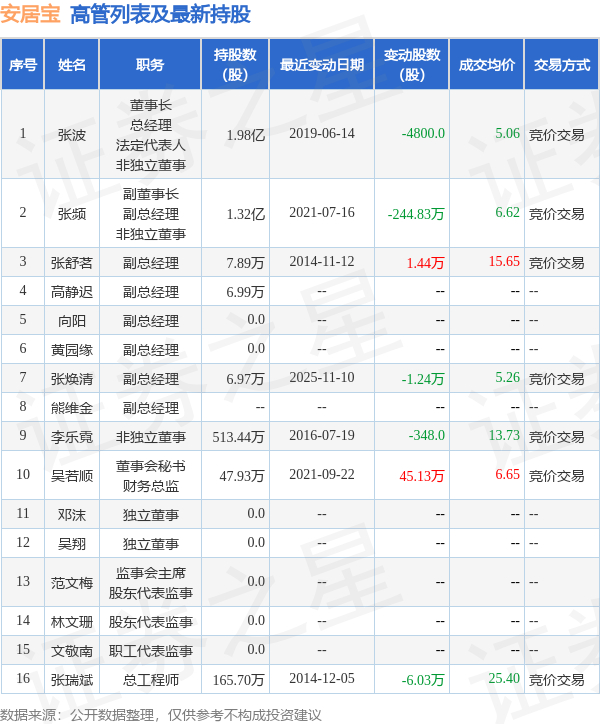Click the change value 45.13万
600x724 pixels.
[x=422, y=476]
